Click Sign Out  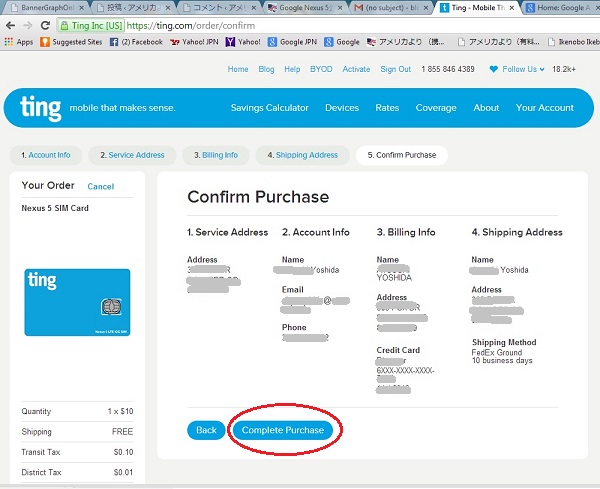click(396, 69)
